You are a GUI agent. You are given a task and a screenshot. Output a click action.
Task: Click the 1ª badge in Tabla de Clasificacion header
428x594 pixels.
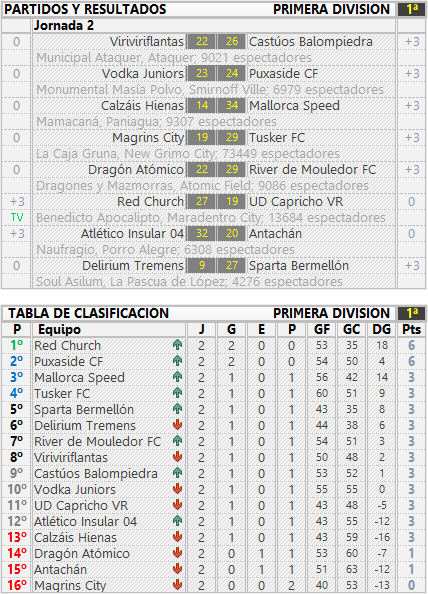tap(411, 313)
